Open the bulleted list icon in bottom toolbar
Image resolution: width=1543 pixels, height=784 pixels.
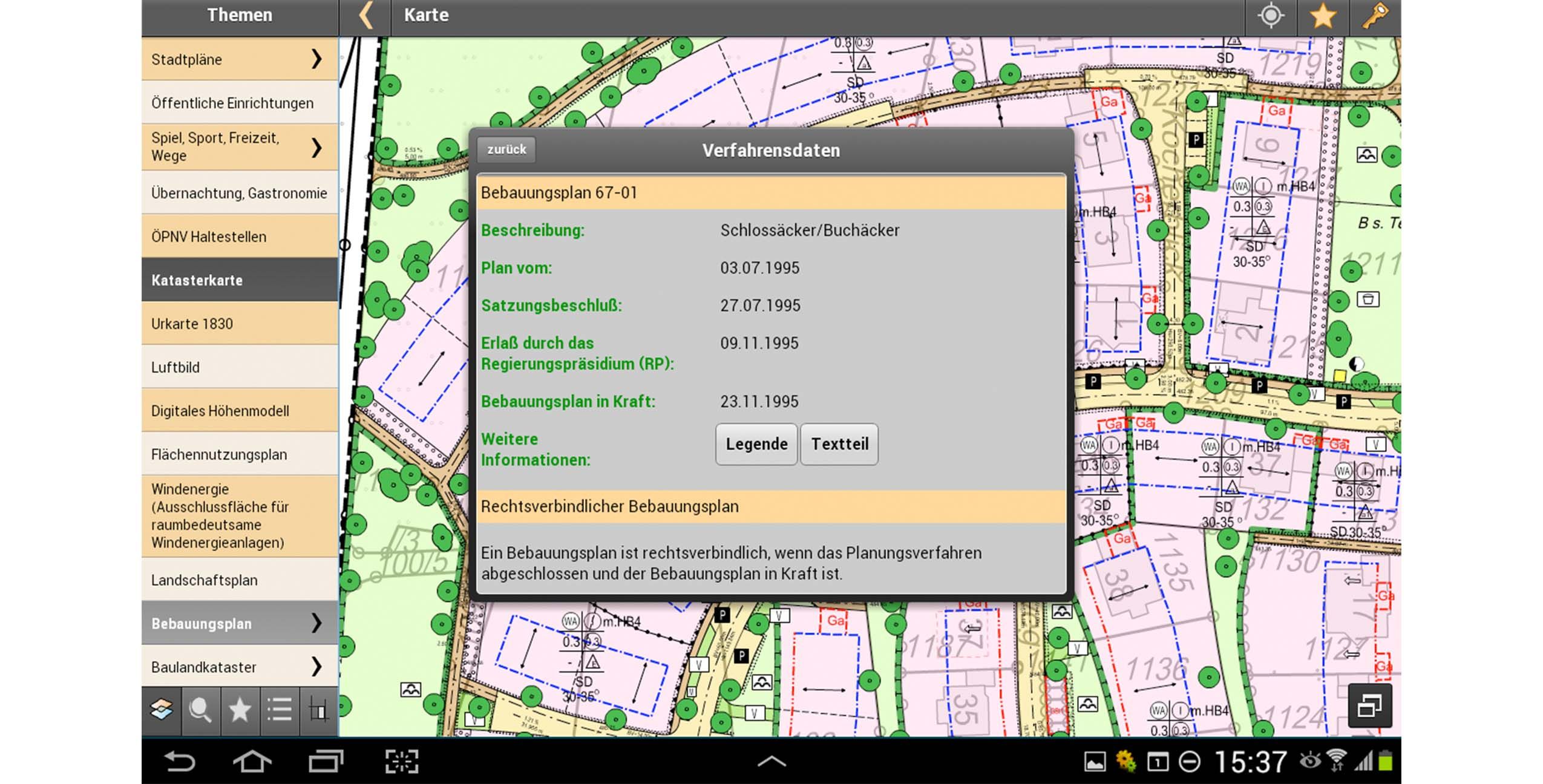point(280,710)
